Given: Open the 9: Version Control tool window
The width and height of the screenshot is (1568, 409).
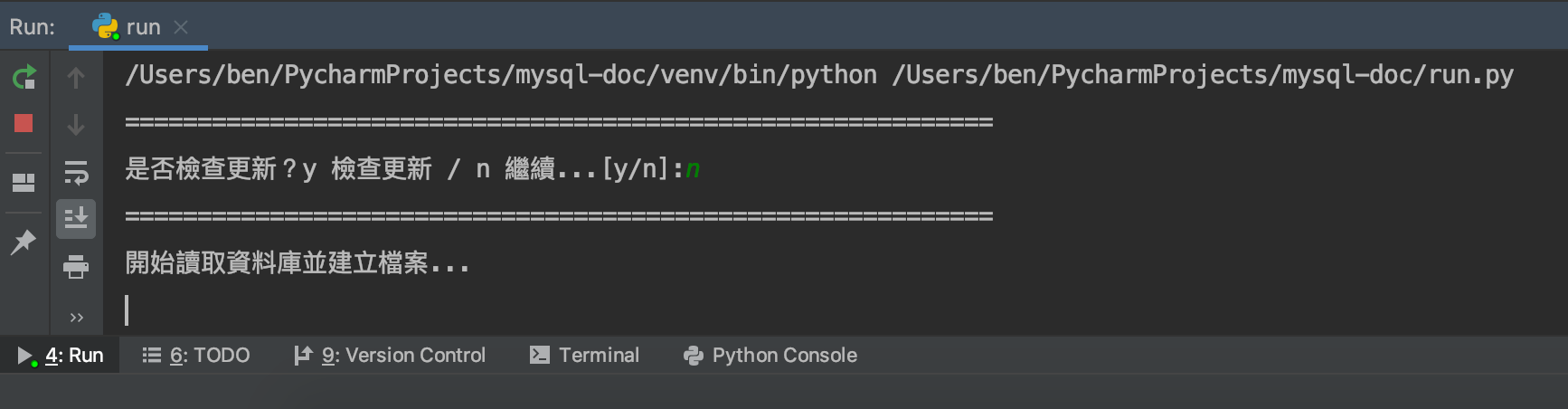Looking at the screenshot, I should click(x=390, y=356).
